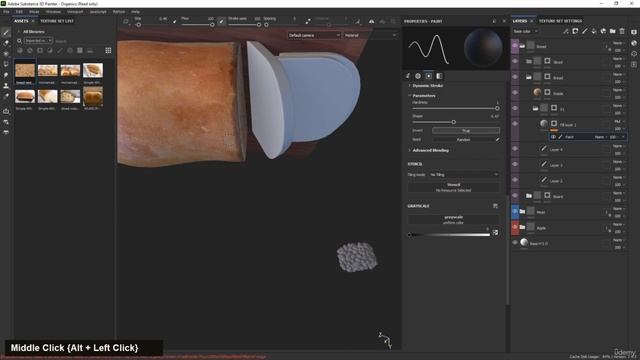This screenshot has height=360, width=640.
Task: Open the File menu
Action: (x=6, y=12)
